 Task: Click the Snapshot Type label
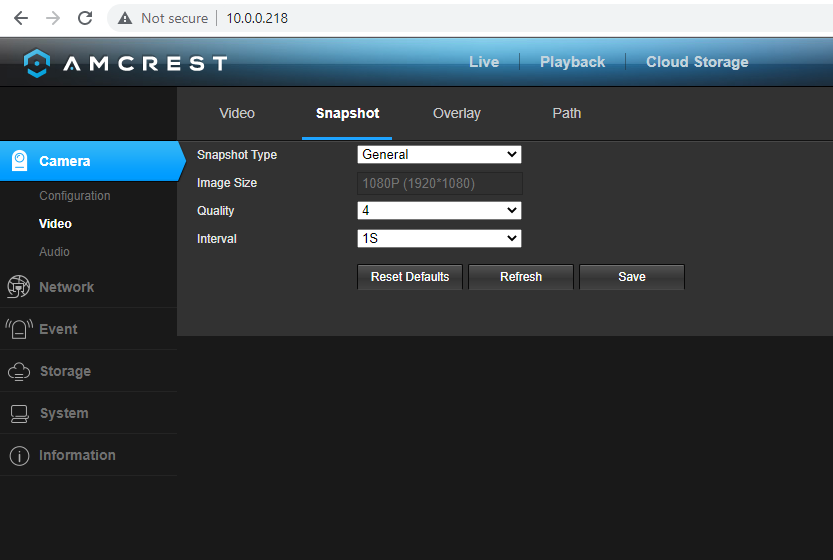click(x=237, y=155)
